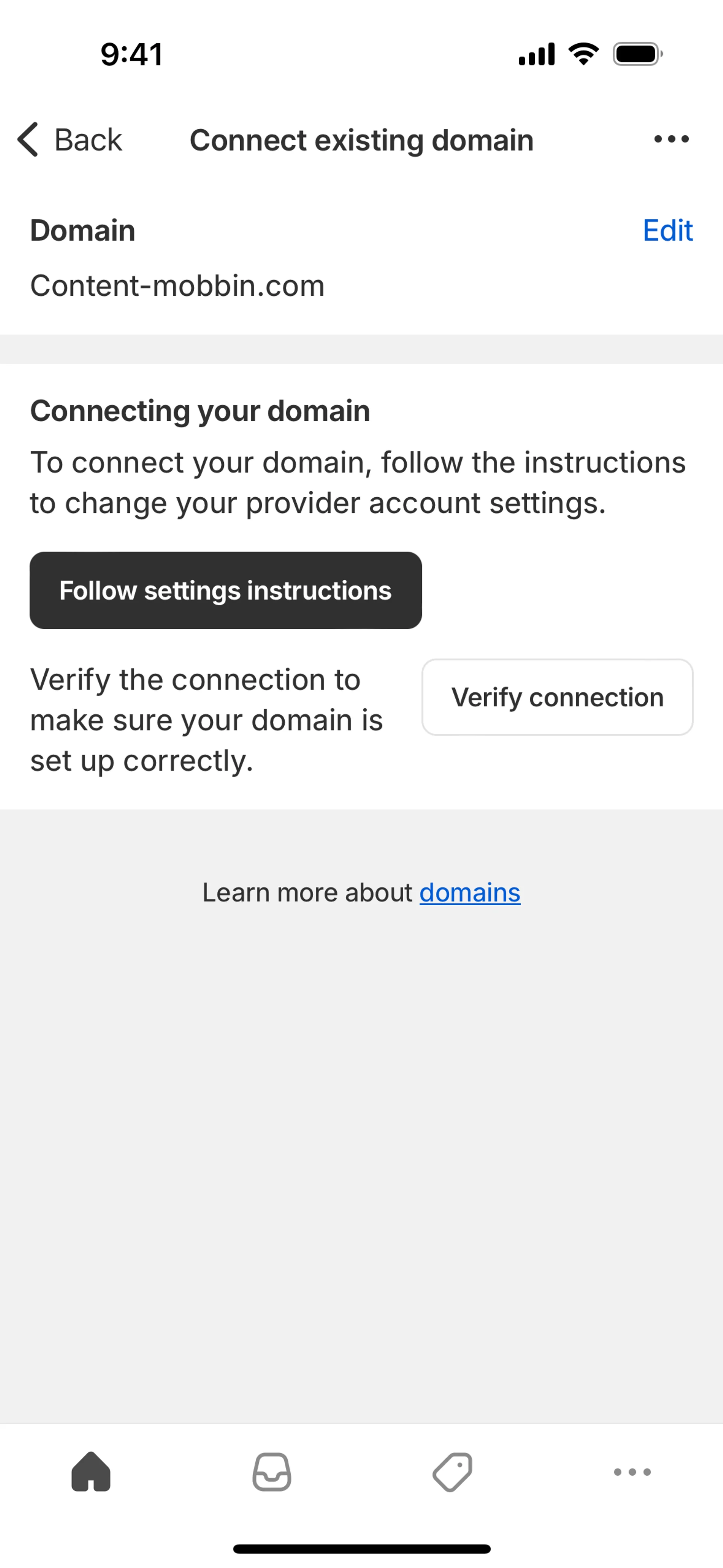Click the Edit link beside Domain

(x=668, y=231)
